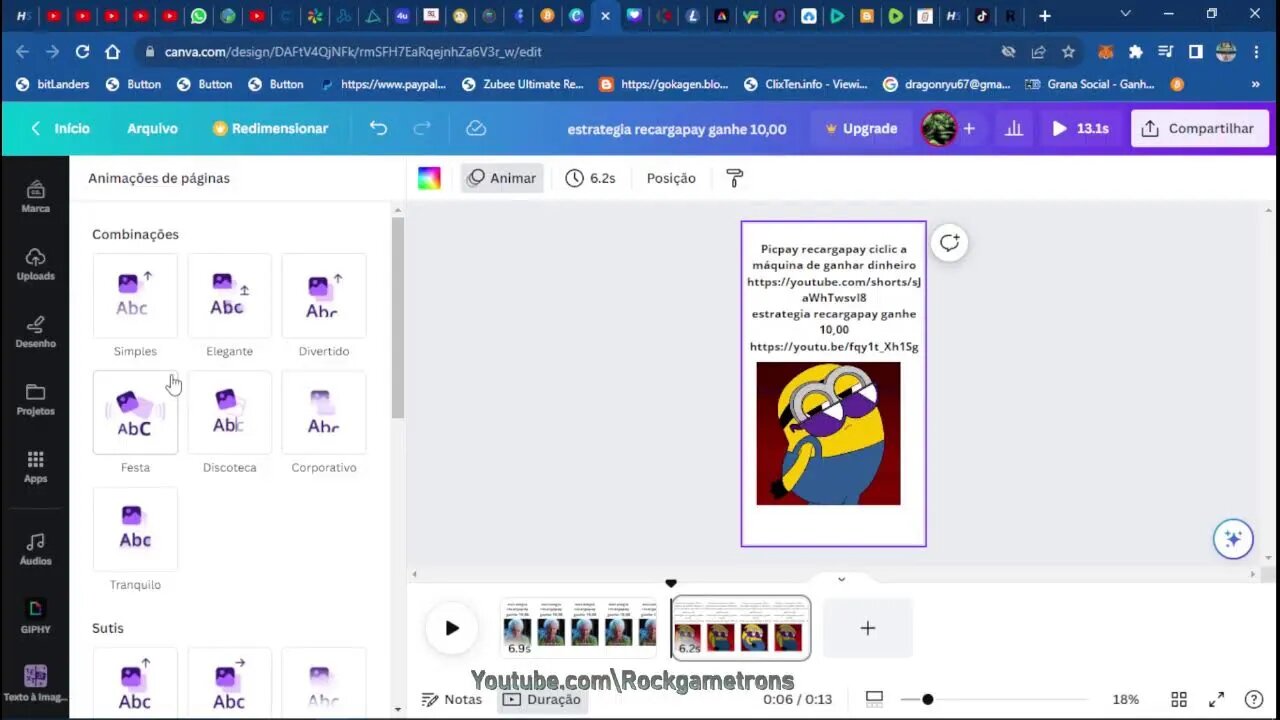1280x720 pixels.
Task: Play presentation with 13.1s button
Action: [x=1080, y=128]
